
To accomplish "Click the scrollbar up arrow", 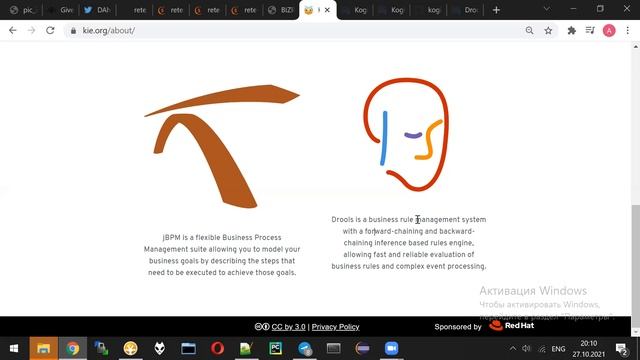I will tap(636, 47).
